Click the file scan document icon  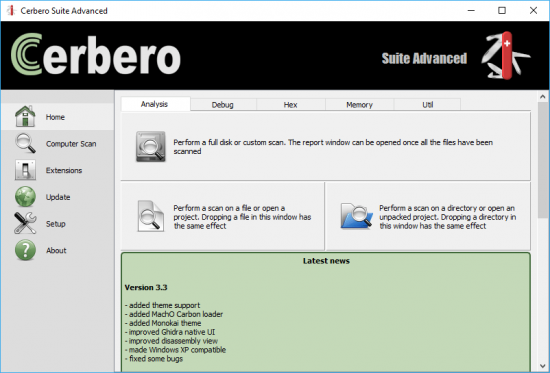click(x=150, y=216)
